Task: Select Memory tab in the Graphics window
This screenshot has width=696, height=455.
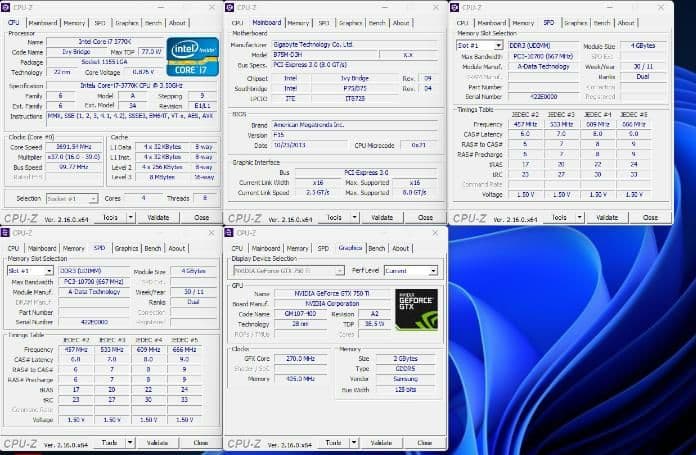Action: tap(297, 248)
